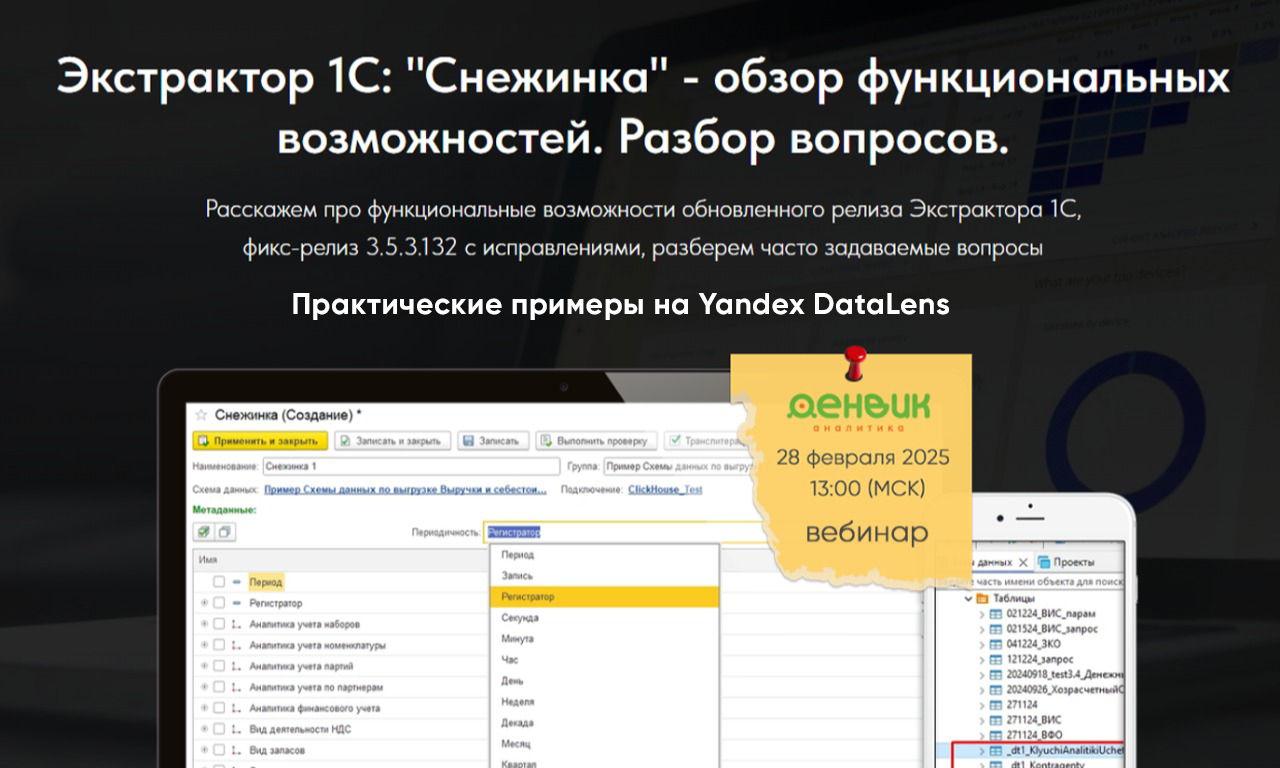Click the Выполнить проверку button
This screenshot has width=1280, height=768.
click(x=597, y=440)
